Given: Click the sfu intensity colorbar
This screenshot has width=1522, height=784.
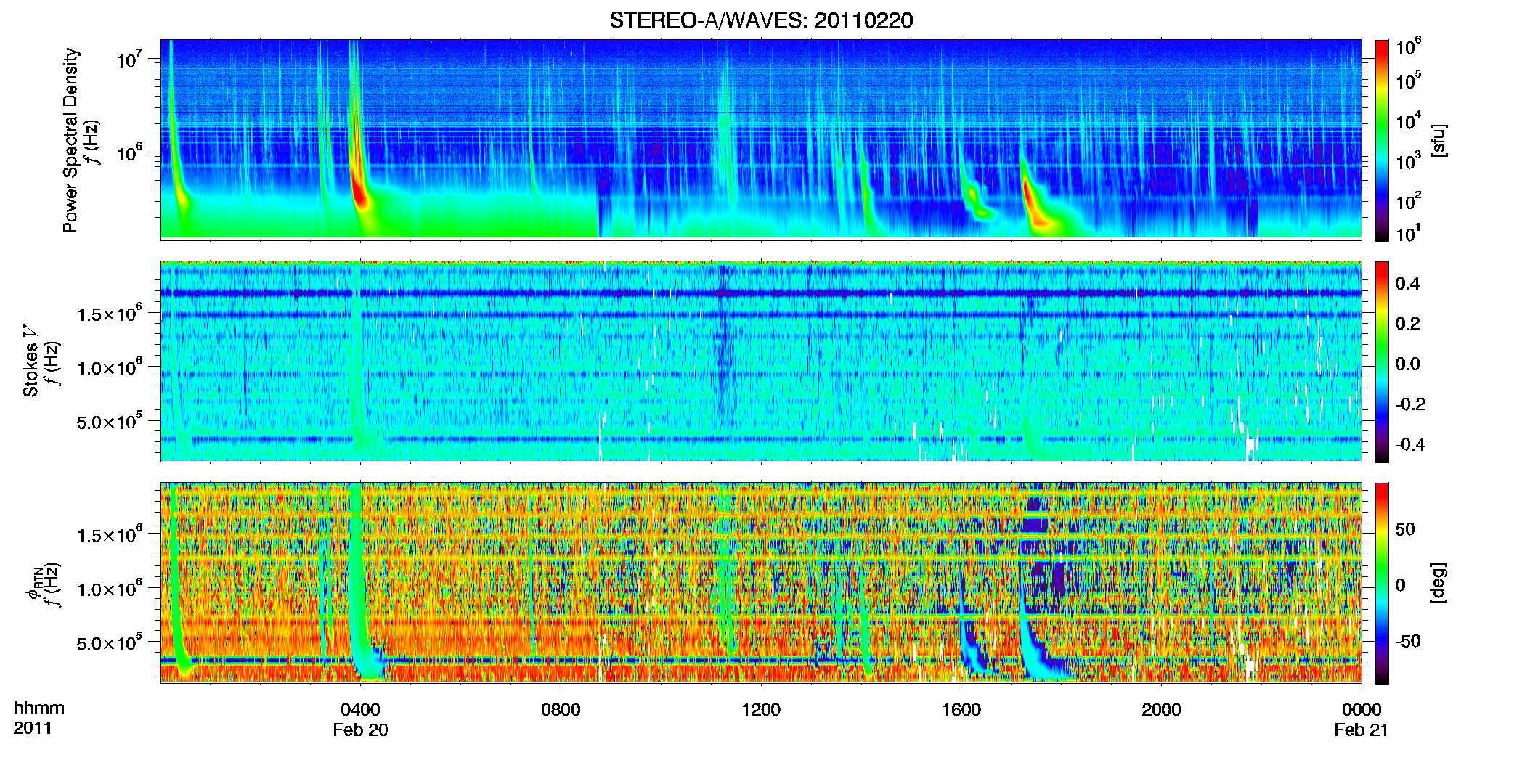Looking at the screenshot, I should coord(1382,140).
